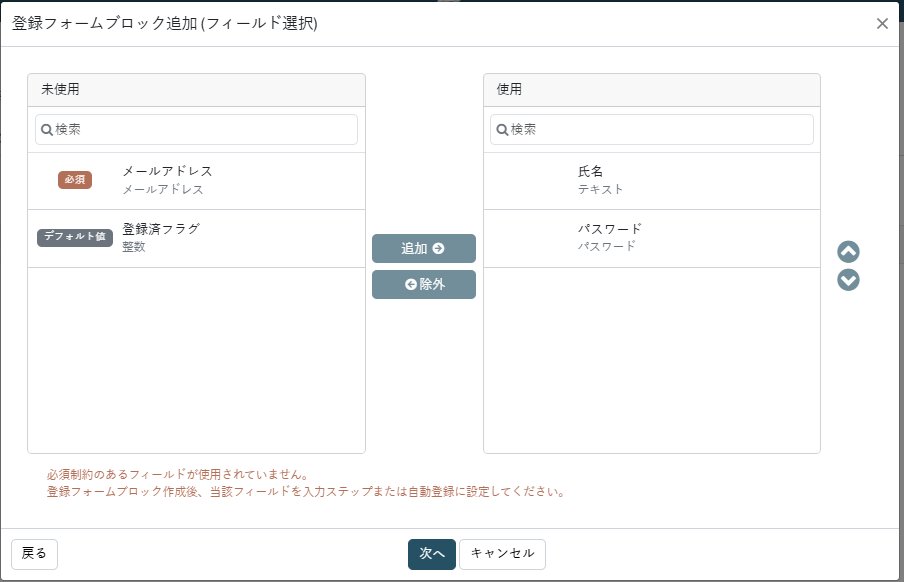Click the キャンセル button
This screenshot has height=582, width=904.
pyautogui.click(x=502, y=554)
